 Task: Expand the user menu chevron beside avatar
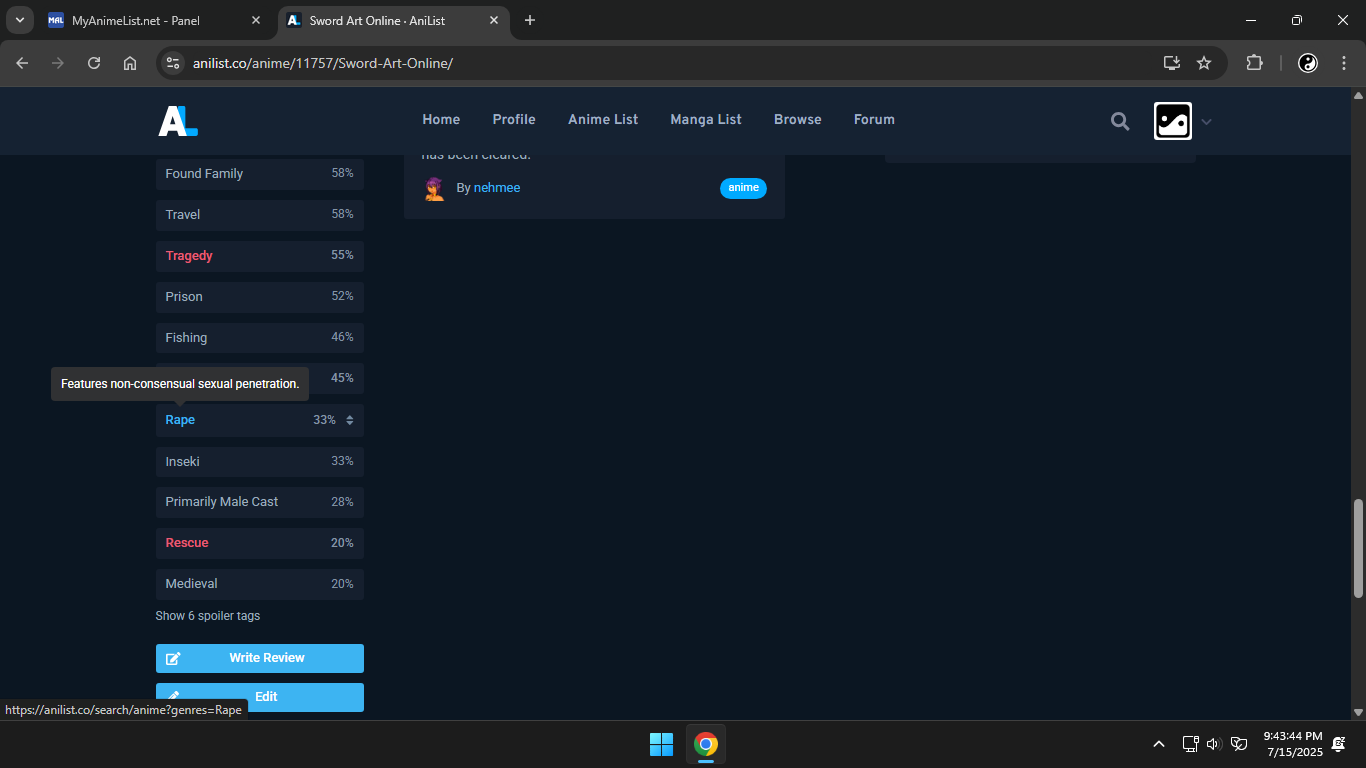point(1206,122)
